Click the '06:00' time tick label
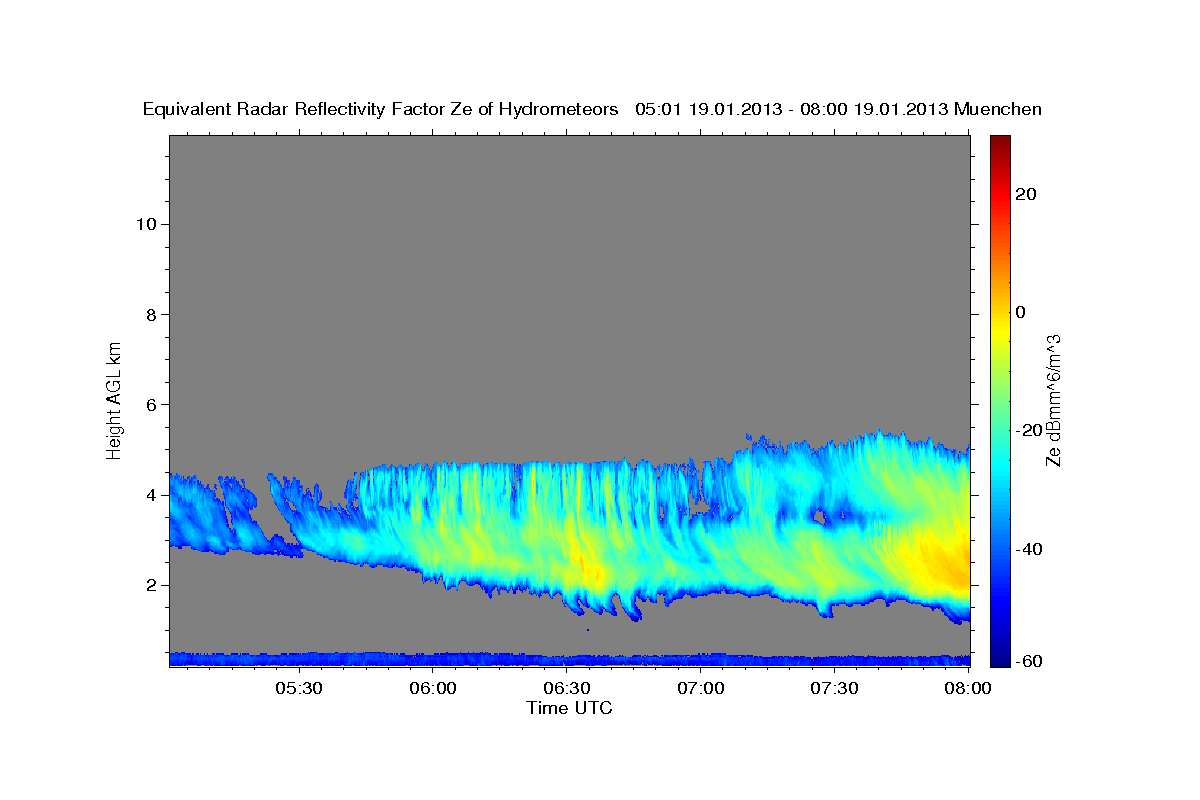Viewport: 1200px width, 800px height. click(x=434, y=689)
